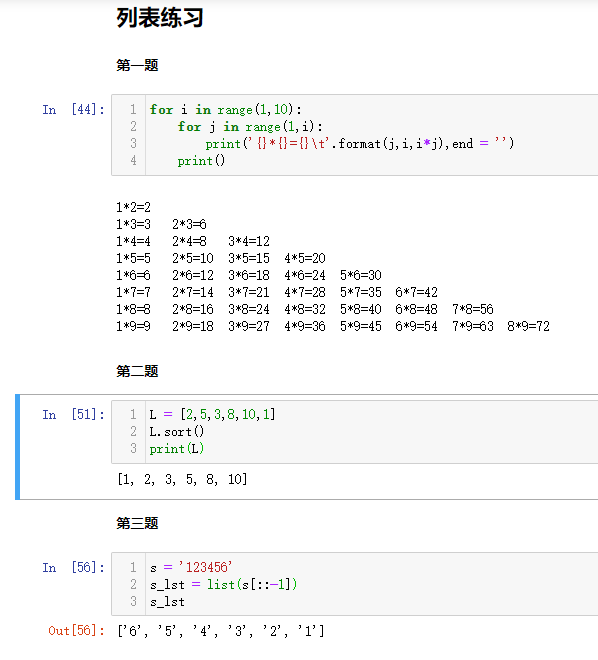Screen dimensions: 598x660
Task: Click the Out[56] output prompt
Action: coord(76,631)
